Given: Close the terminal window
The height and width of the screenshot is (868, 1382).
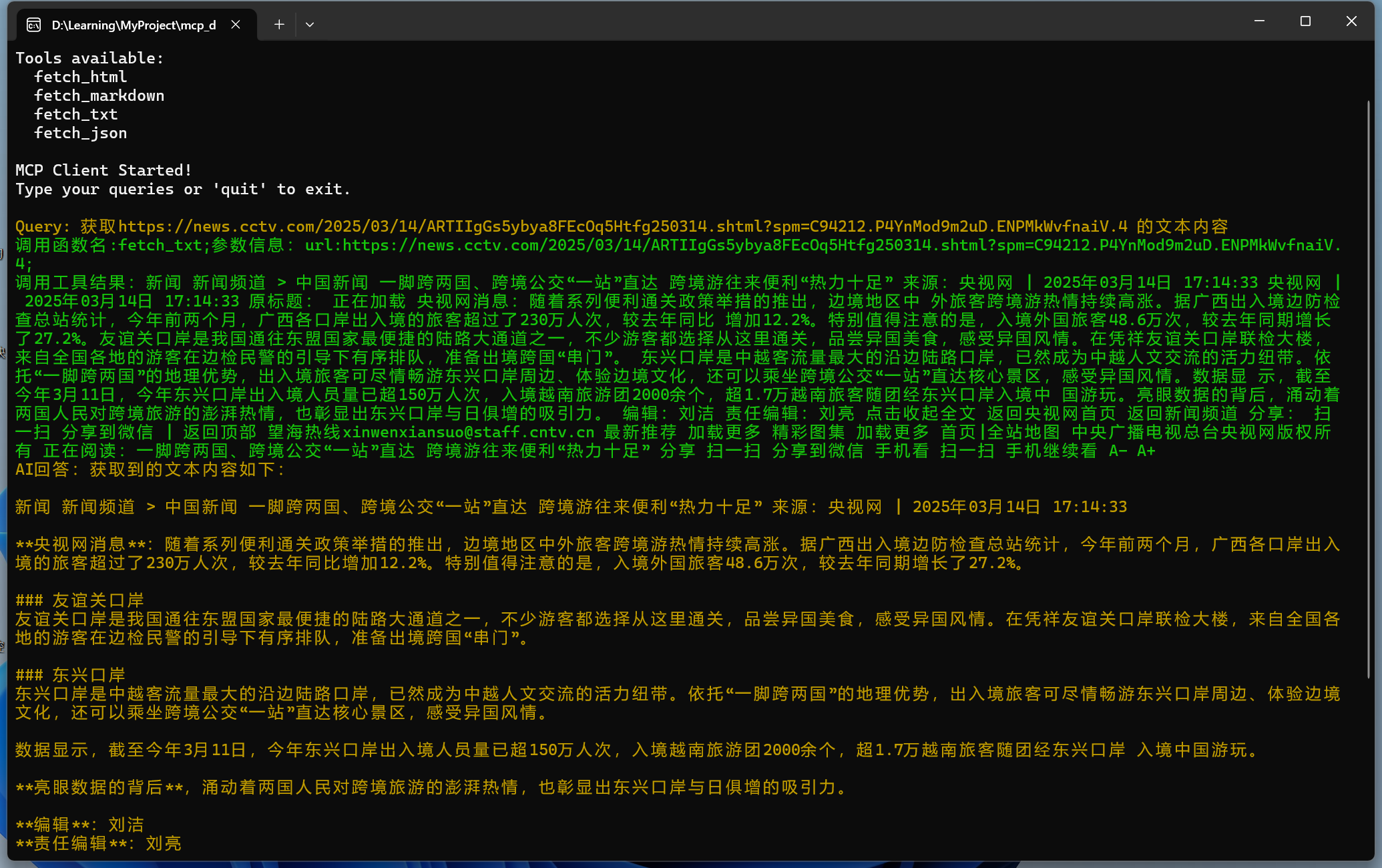Looking at the screenshot, I should pyautogui.click(x=1351, y=21).
